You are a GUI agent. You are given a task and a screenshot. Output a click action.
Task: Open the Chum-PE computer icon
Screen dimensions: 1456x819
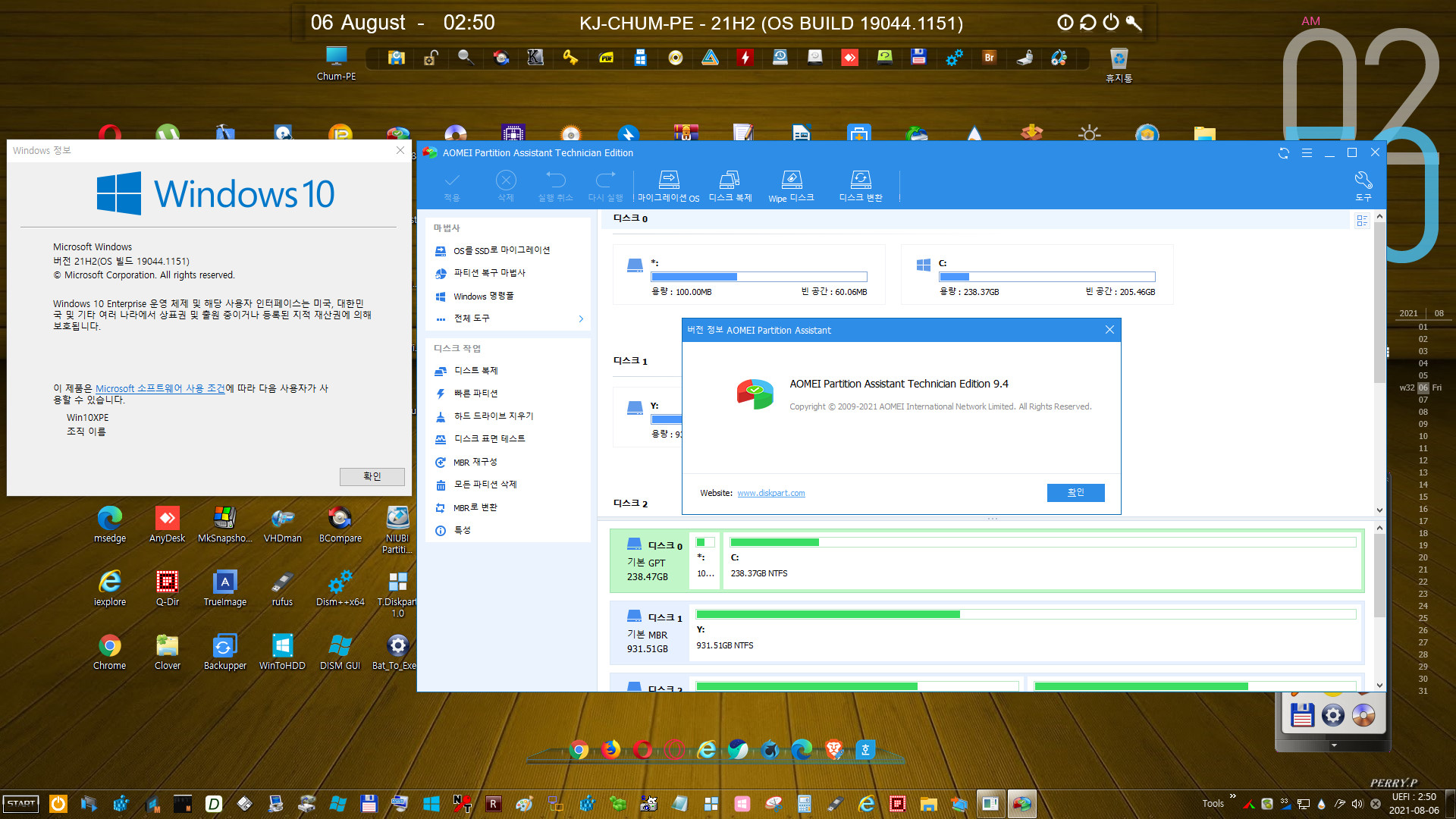(x=336, y=63)
